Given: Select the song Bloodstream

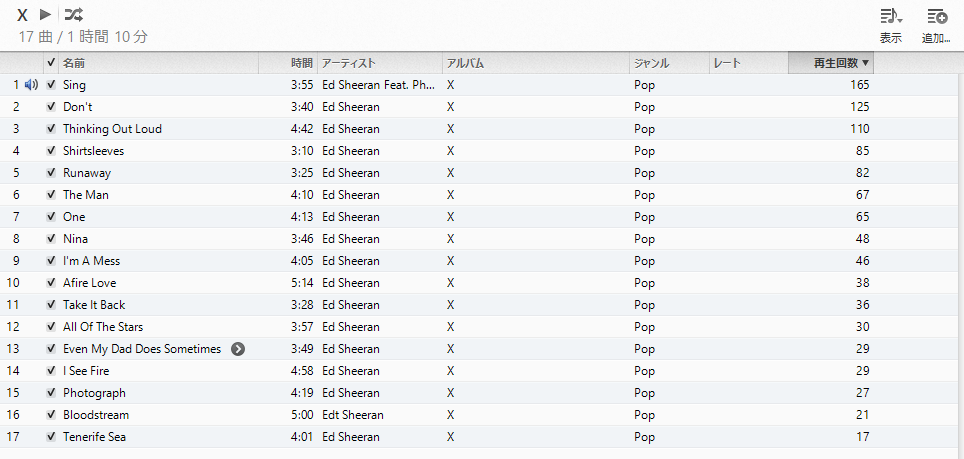Looking at the screenshot, I should [x=96, y=415].
